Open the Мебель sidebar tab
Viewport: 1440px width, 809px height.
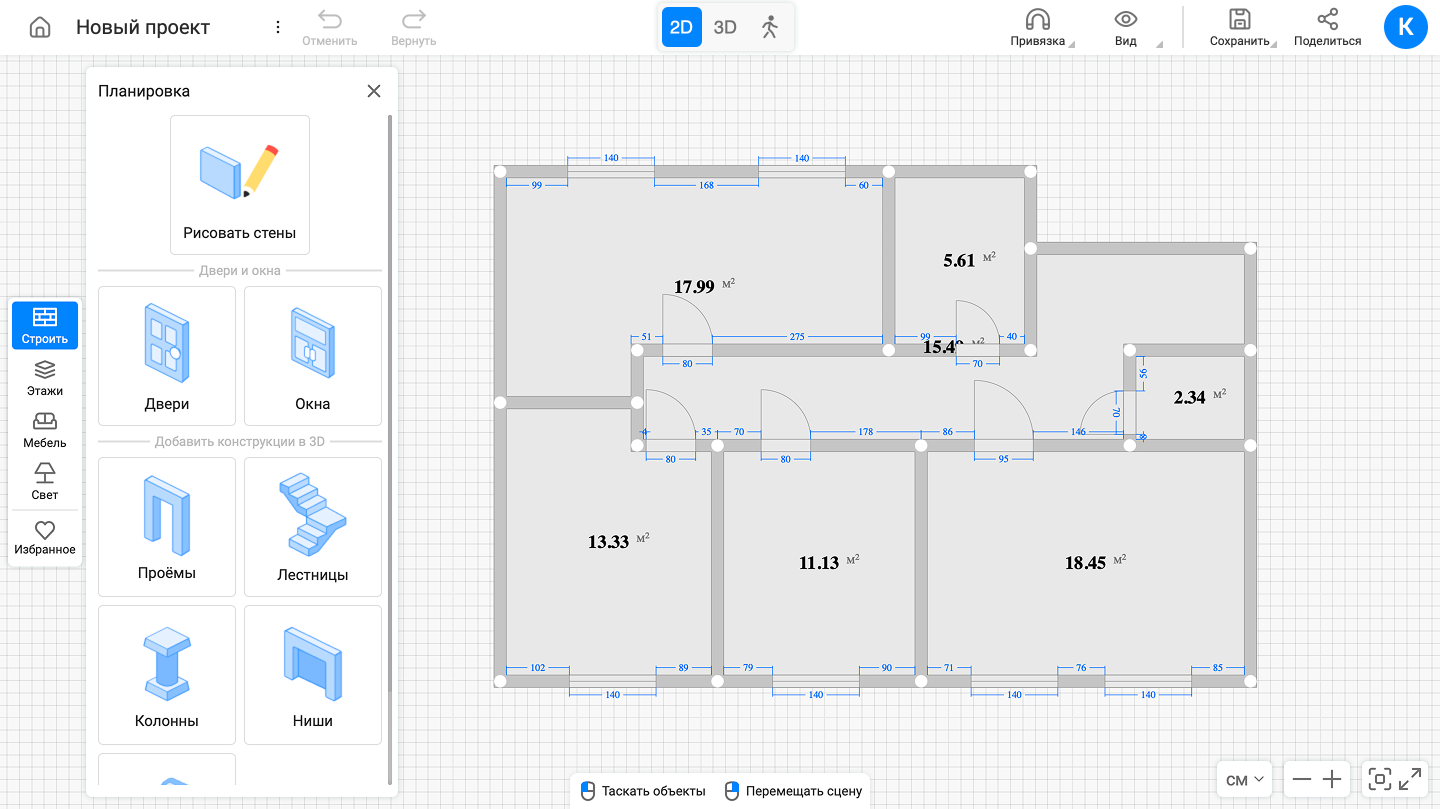[45, 431]
